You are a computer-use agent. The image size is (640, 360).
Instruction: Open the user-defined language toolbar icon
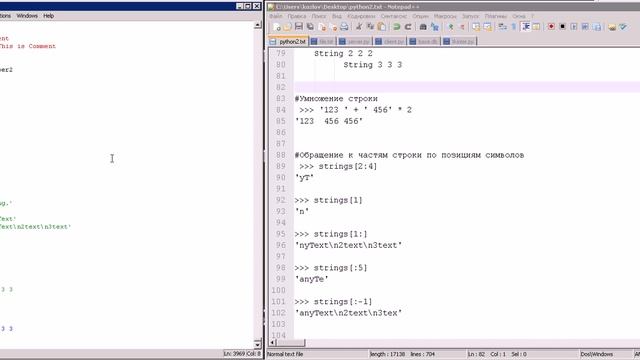point(536,27)
